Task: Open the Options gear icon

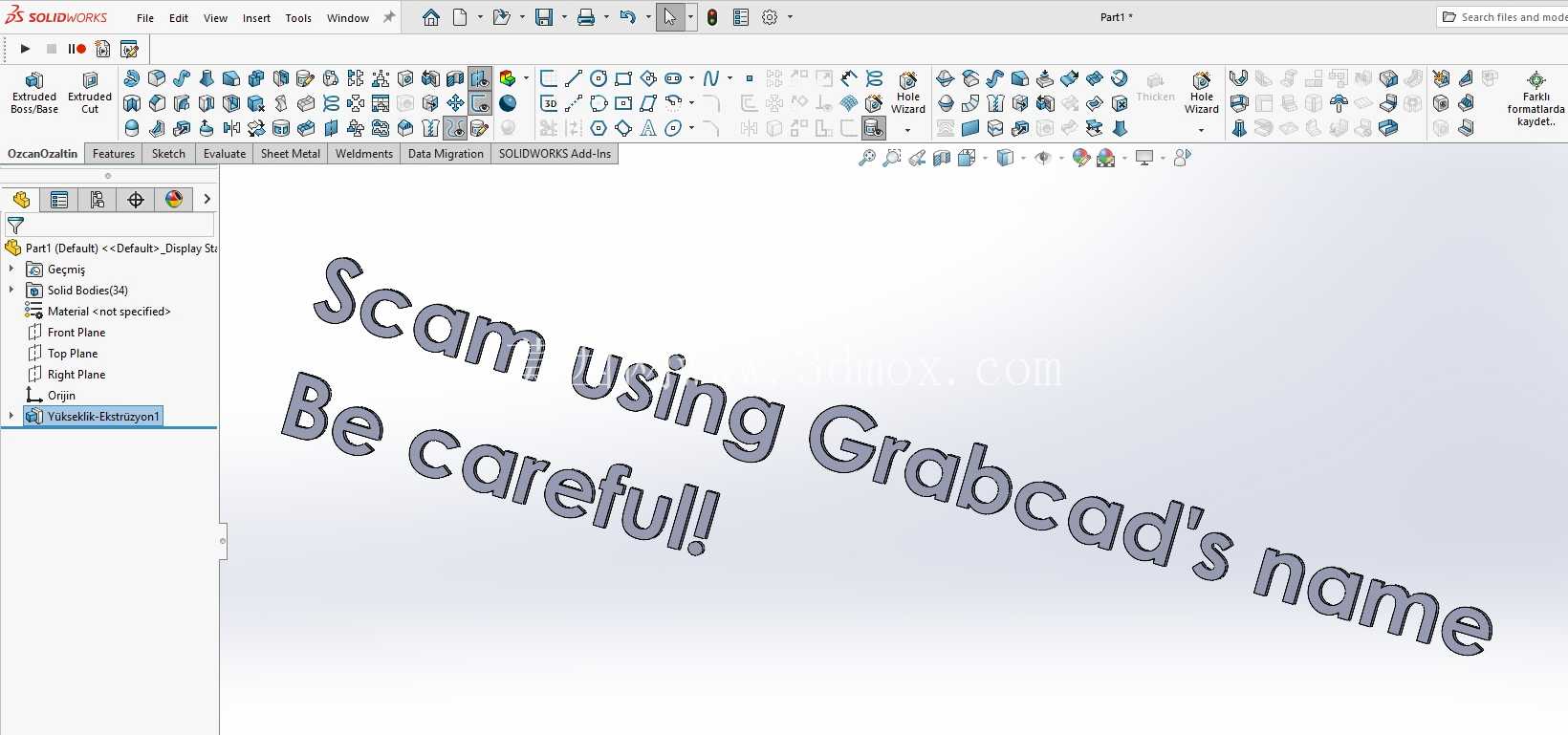Action: coord(770,17)
